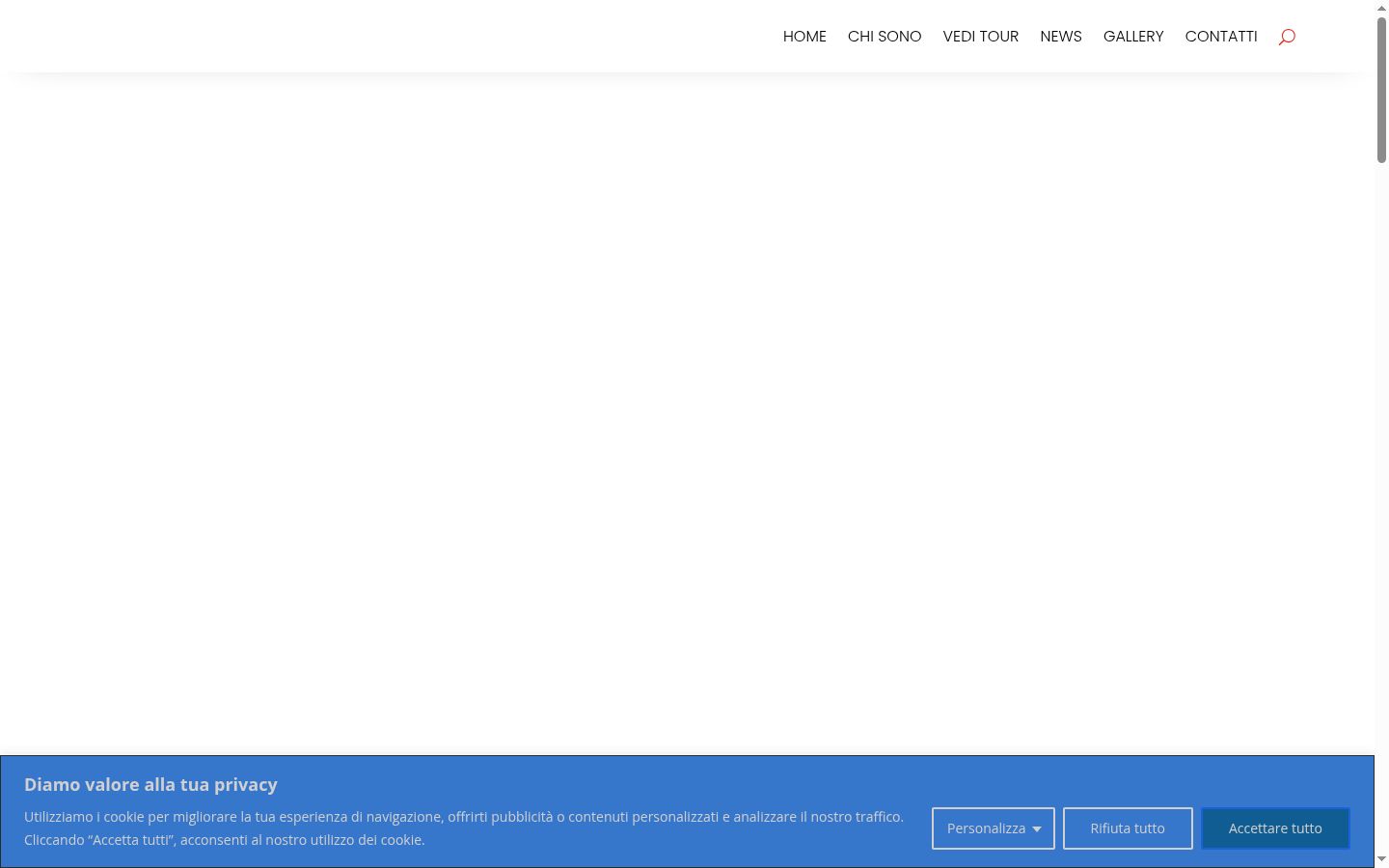Click the page's vertical scrollbar thumb
The image size is (1389, 868).
(x=1381, y=90)
